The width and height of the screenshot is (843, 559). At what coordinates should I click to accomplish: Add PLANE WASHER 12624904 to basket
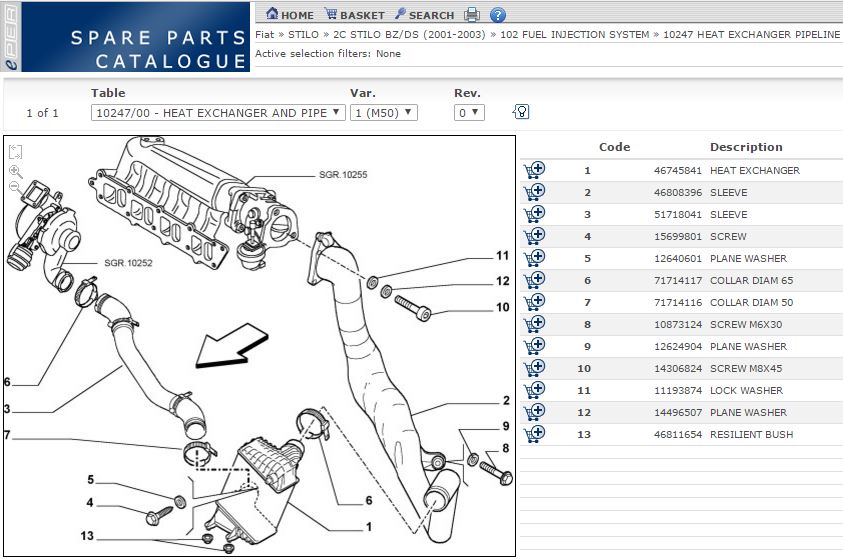(x=534, y=347)
